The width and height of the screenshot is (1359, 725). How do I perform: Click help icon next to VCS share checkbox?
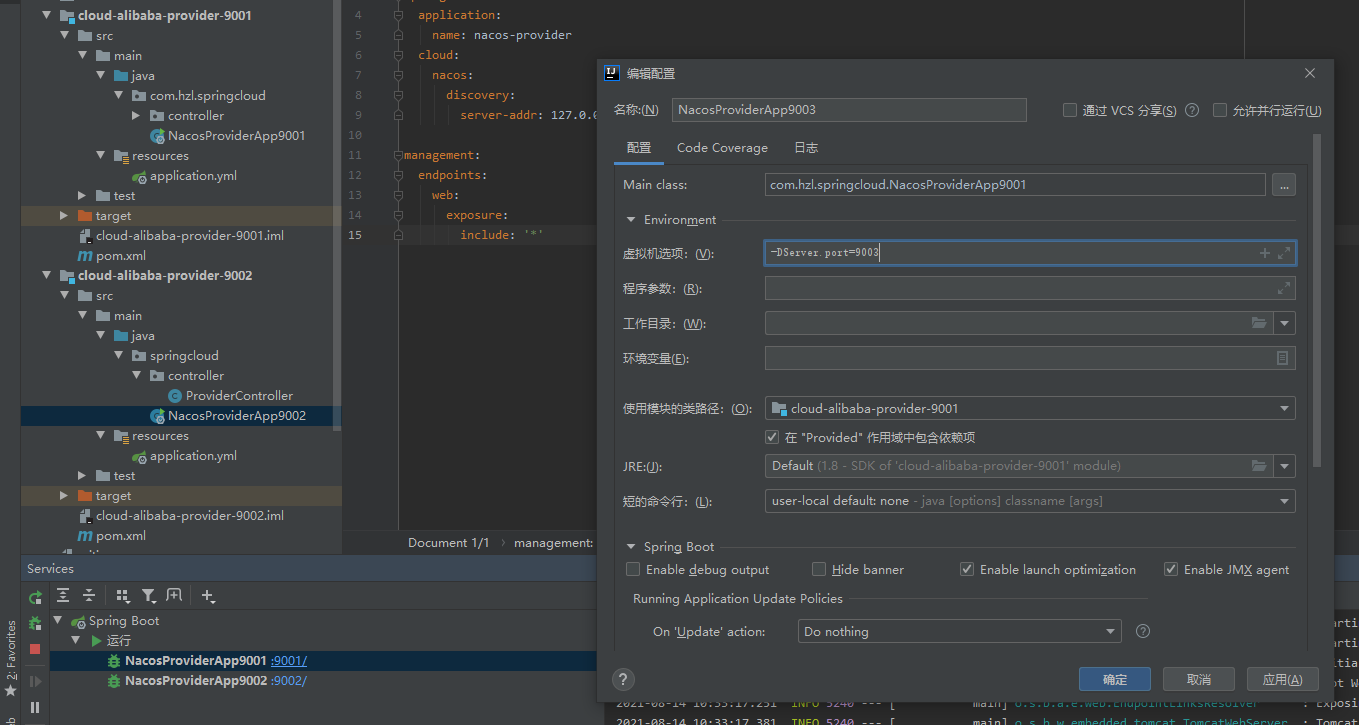(x=1192, y=110)
